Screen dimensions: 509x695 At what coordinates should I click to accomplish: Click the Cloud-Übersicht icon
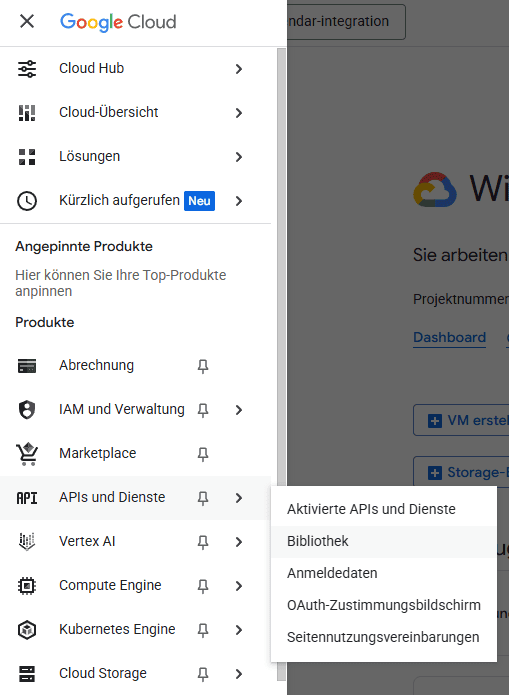click(27, 113)
